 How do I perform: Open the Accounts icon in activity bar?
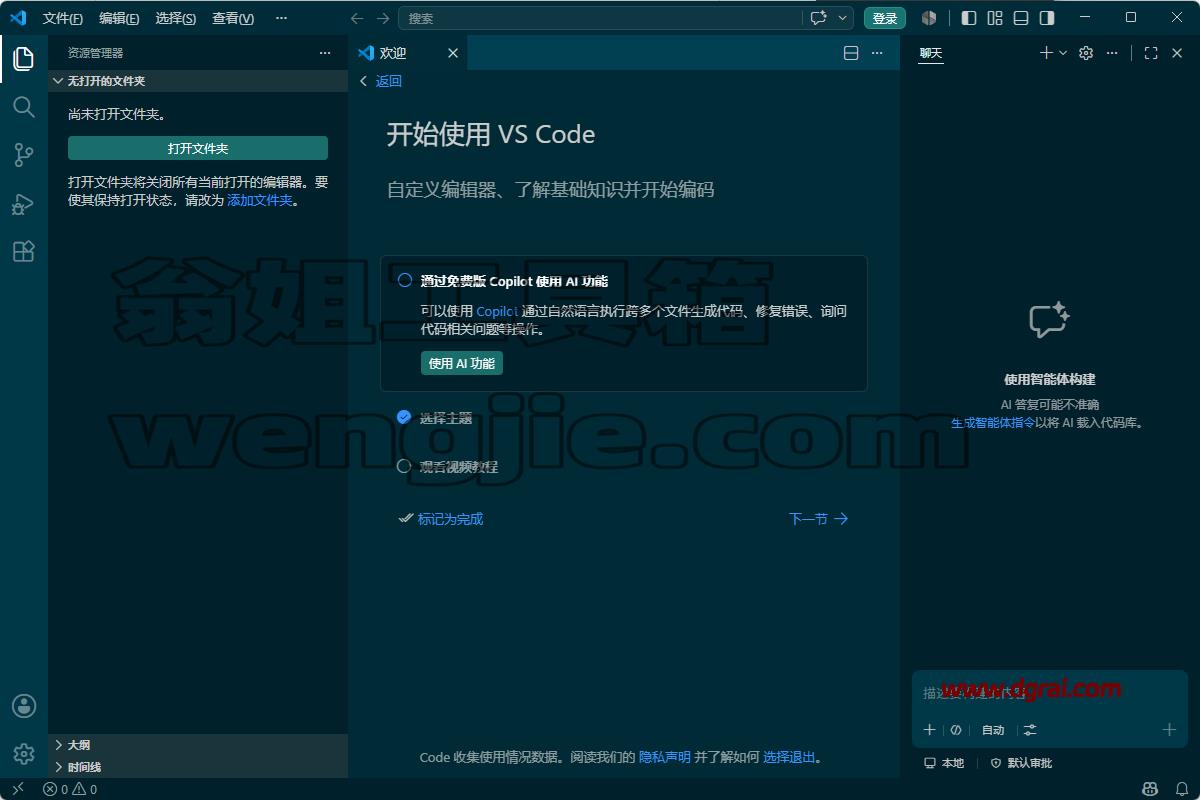pos(24,706)
